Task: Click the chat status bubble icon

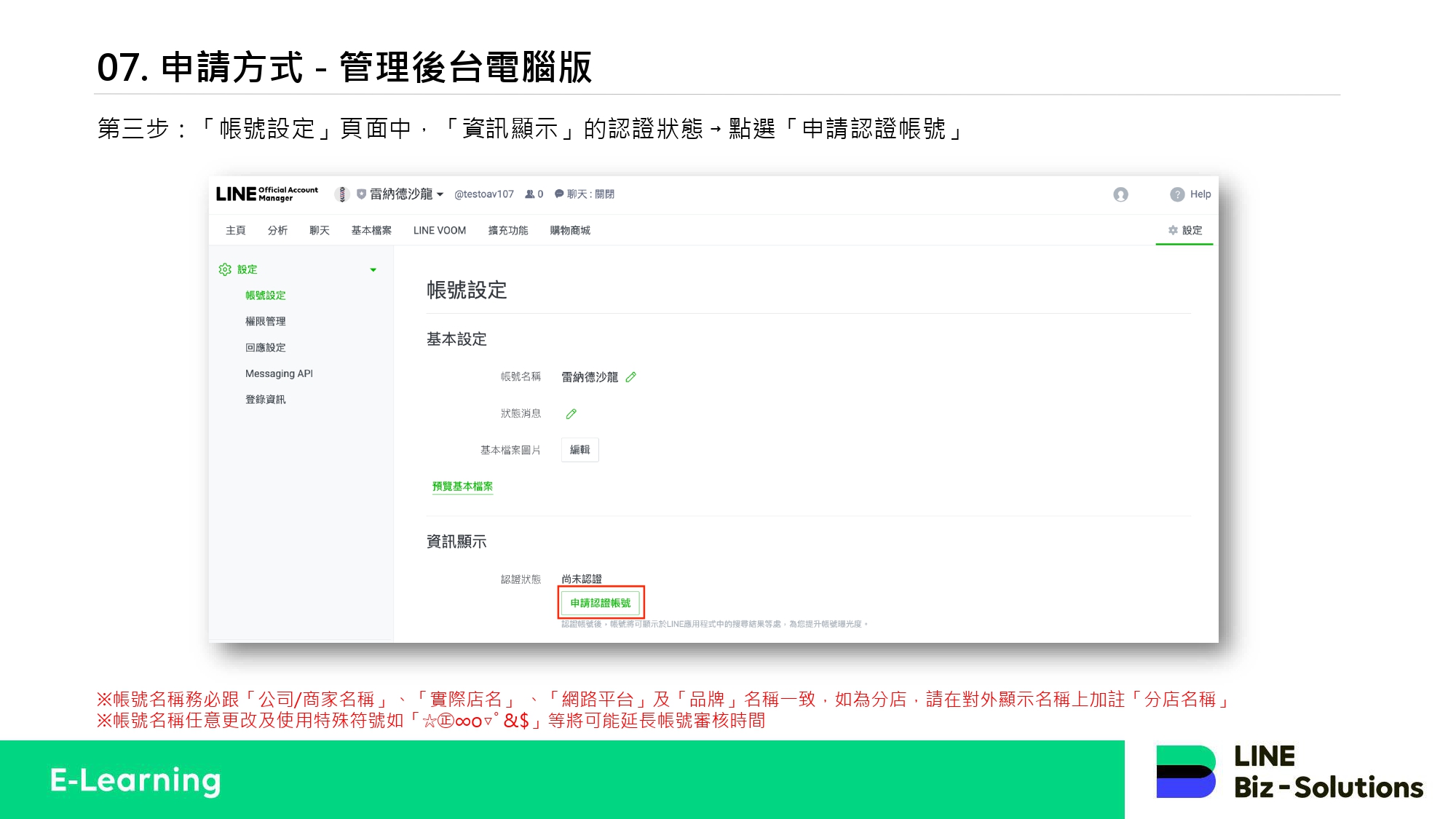Action: coord(559,194)
